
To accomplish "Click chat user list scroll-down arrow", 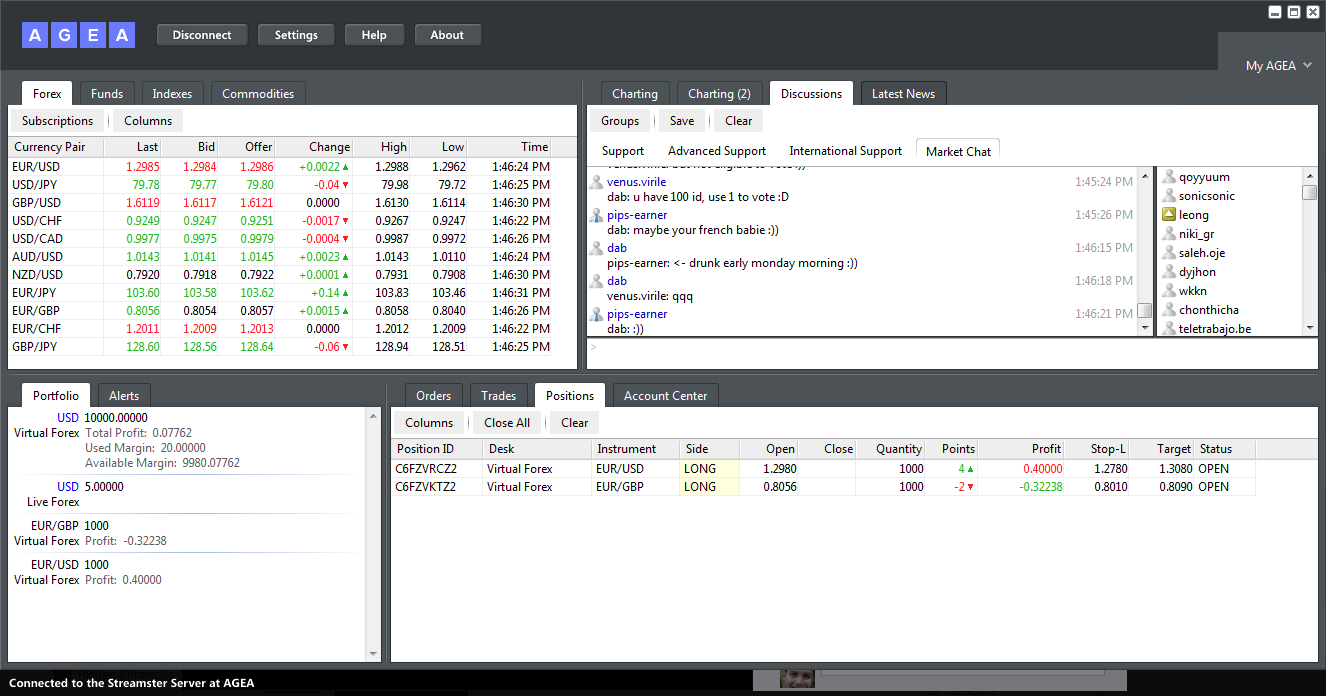I will point(1310,327).
